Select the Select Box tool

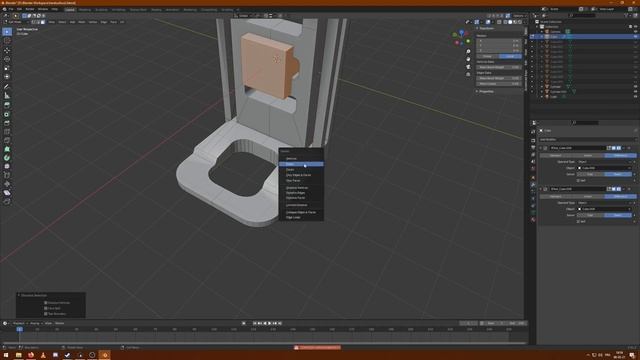[x=7, y=32]
